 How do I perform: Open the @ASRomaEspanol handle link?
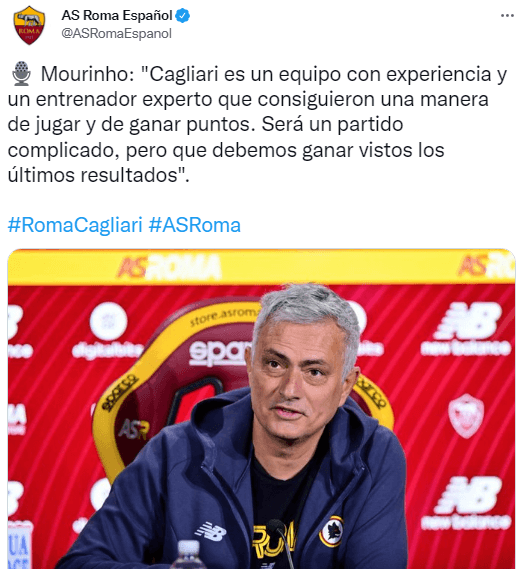coord(117,33)
